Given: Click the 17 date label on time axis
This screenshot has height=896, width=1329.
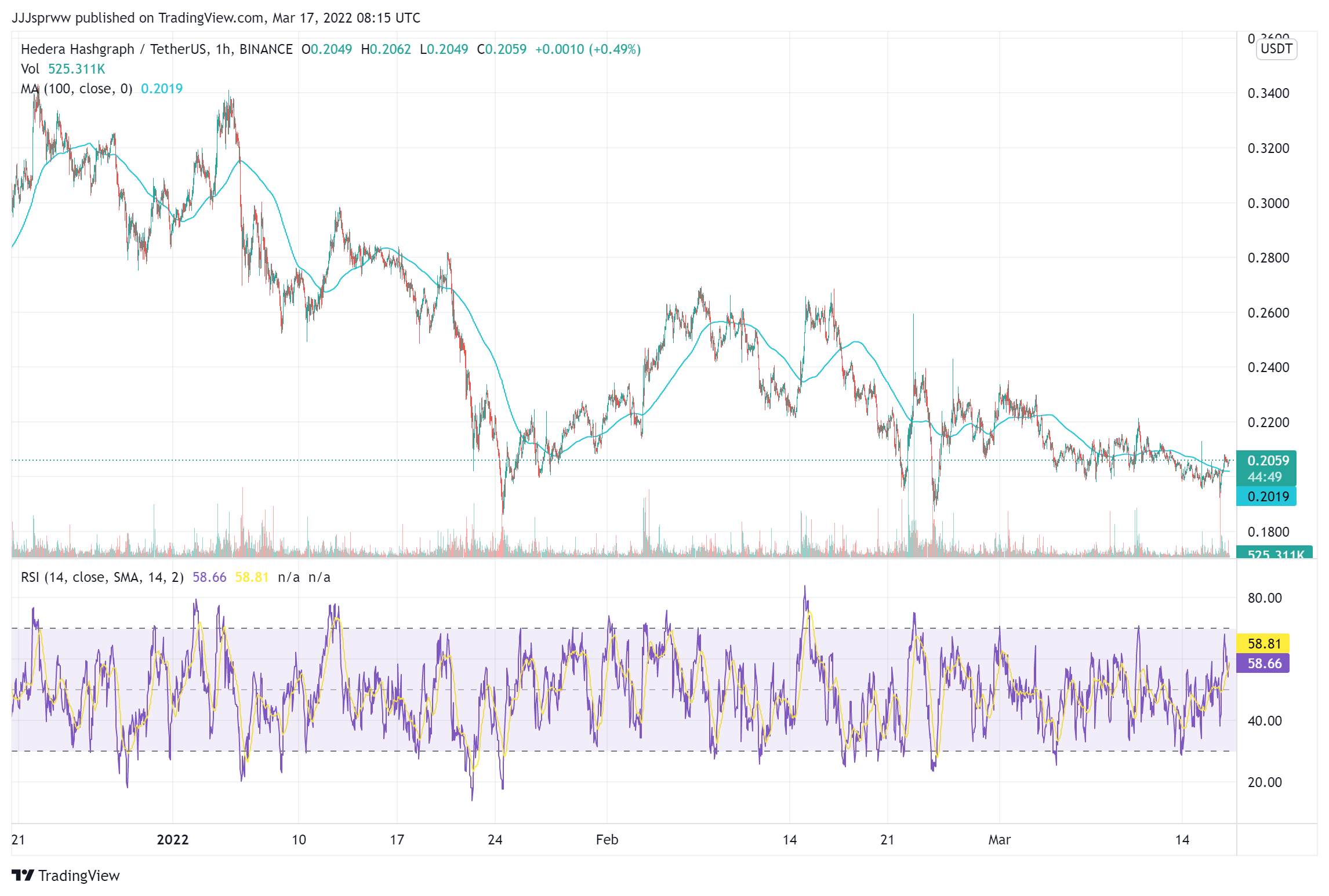Looking at the screenshot, I should coord(397,840).
